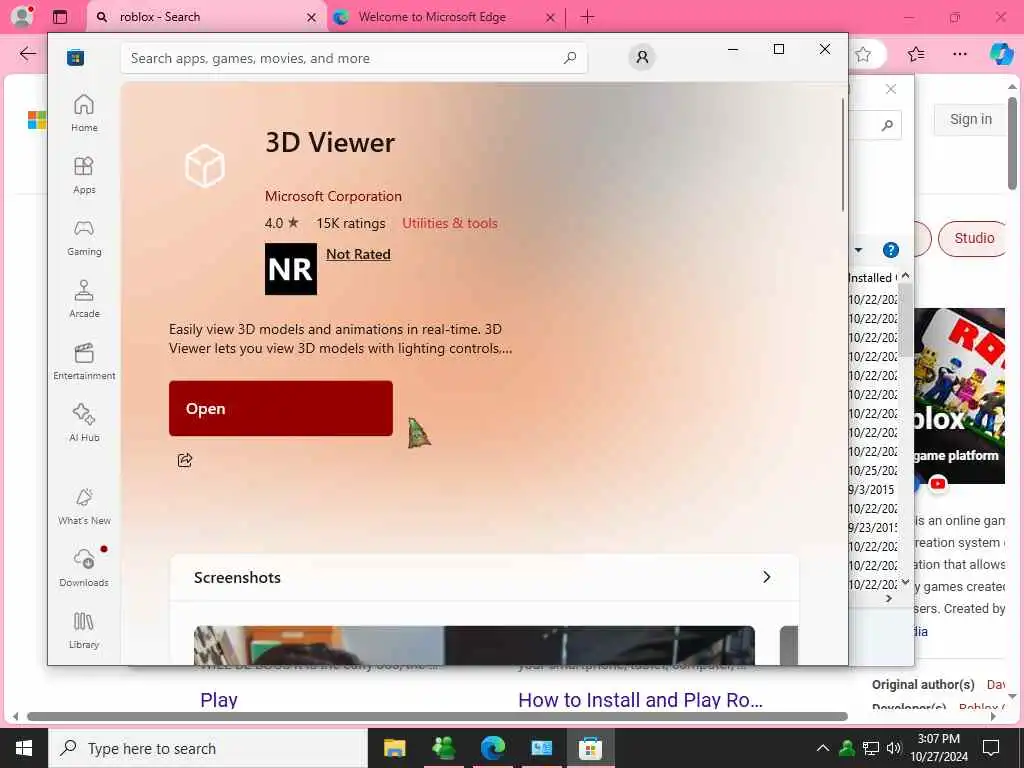Click the NR rating badge
Image resolution: width=1024 pixels, height=768 pixels.
coord(291,269)
